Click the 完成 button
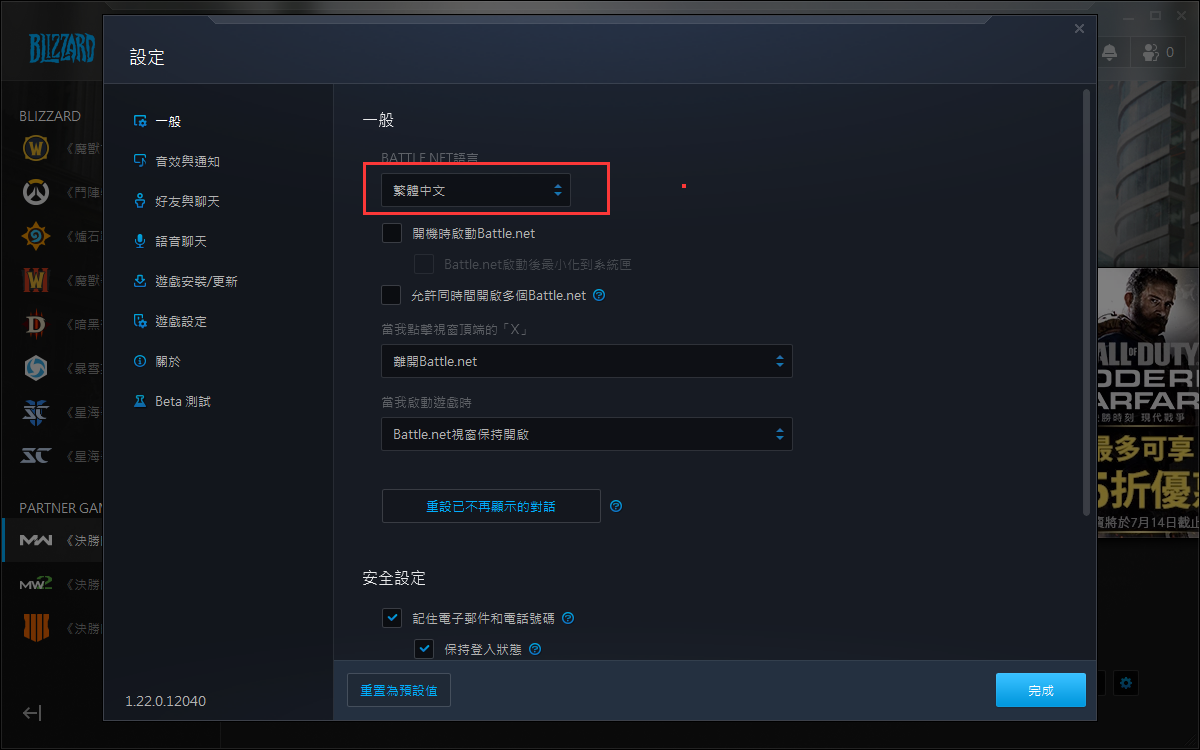1200x750 pixels. 1041,690
